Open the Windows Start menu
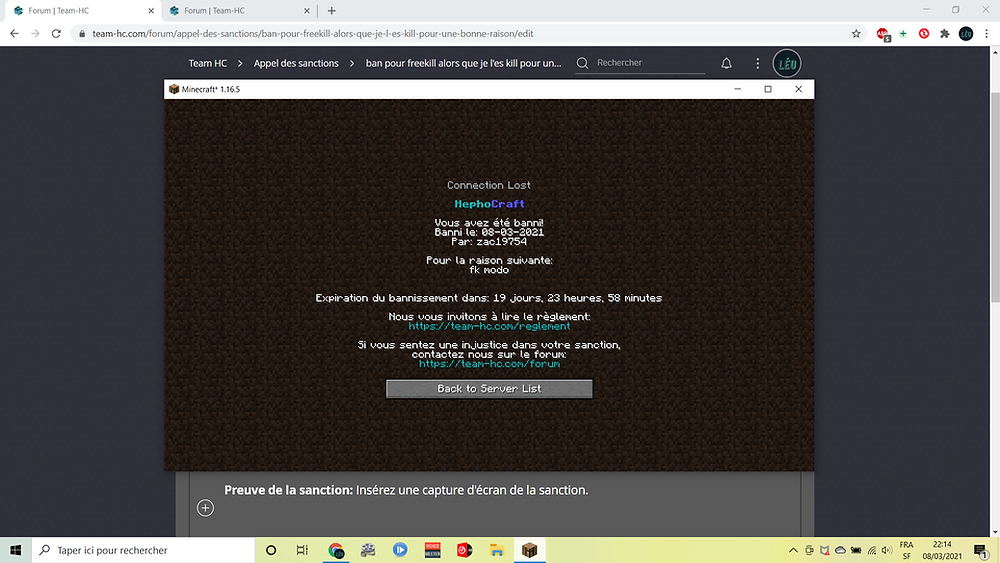This screenshot has height=563, width=1000. (x=15, y=550)
